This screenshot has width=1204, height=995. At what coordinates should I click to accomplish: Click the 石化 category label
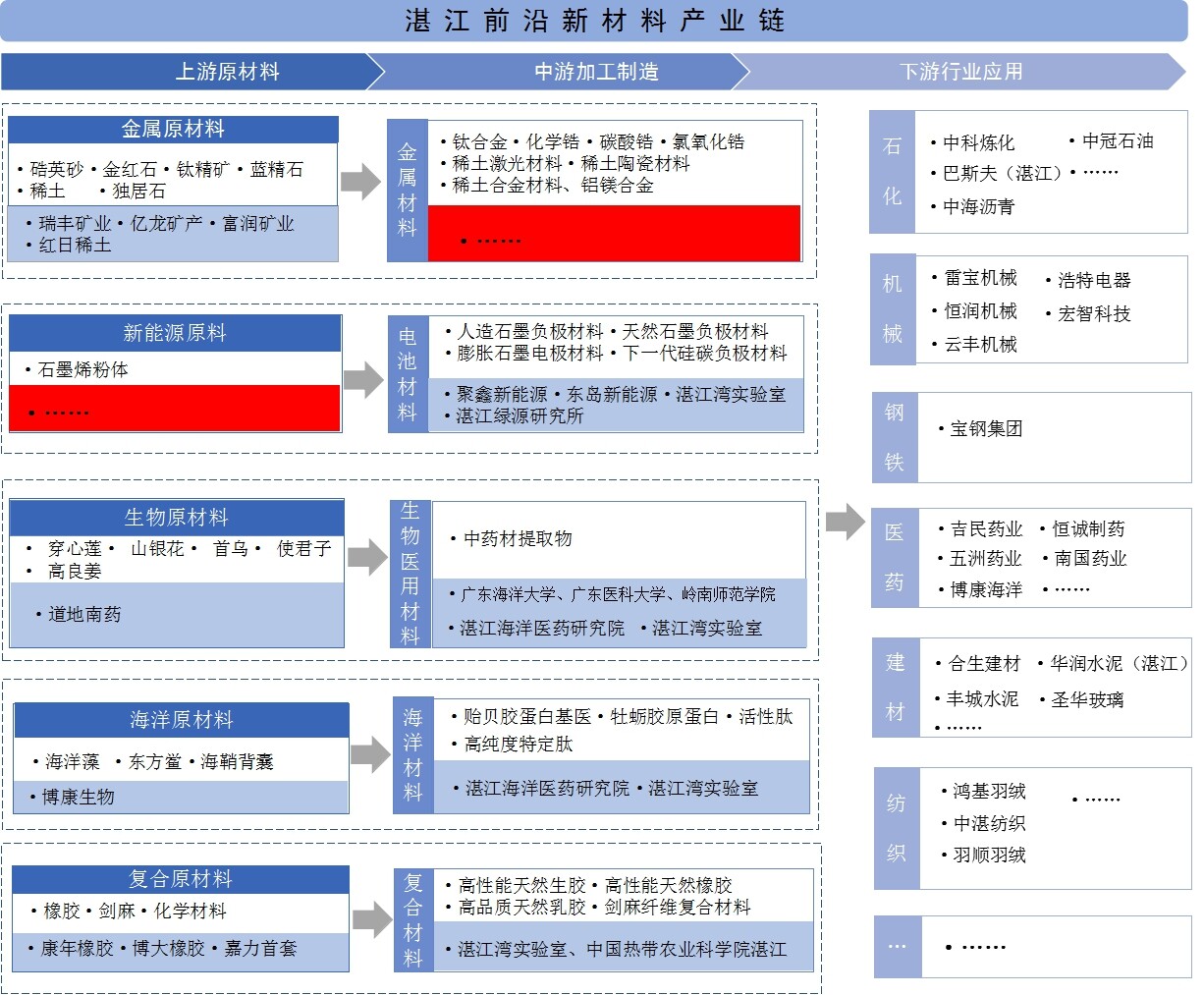pyautogui.click(x=892, y=172)
